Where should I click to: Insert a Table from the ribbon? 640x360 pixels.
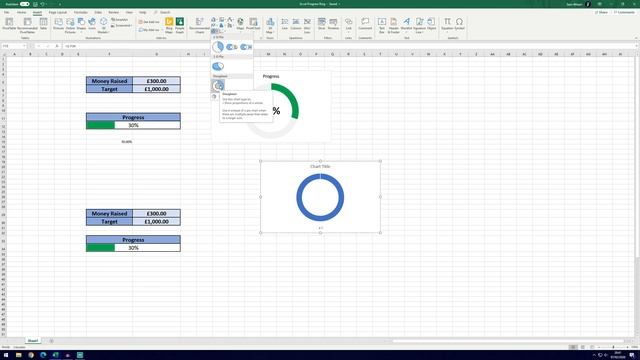point(43,24)
